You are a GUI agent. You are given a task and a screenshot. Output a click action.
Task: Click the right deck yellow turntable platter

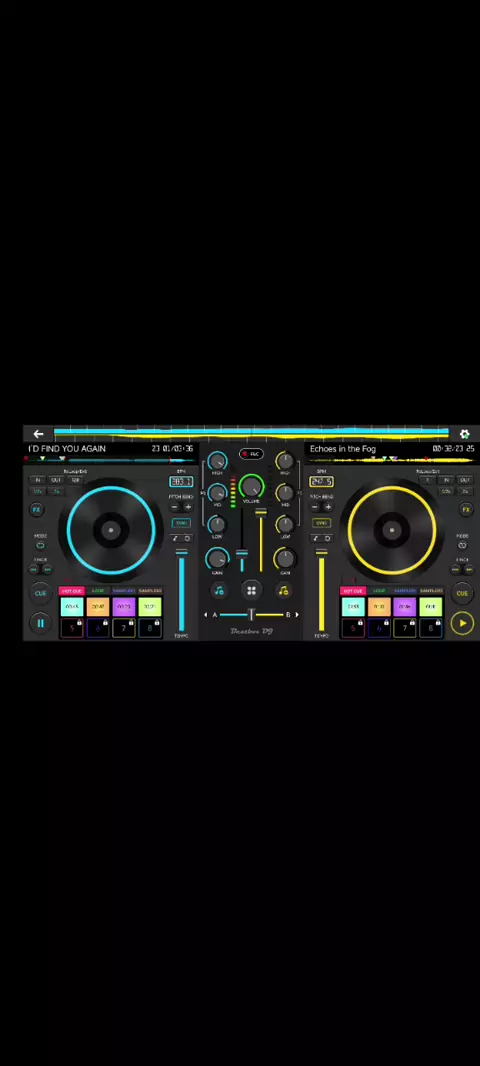[x=392, y=530]
